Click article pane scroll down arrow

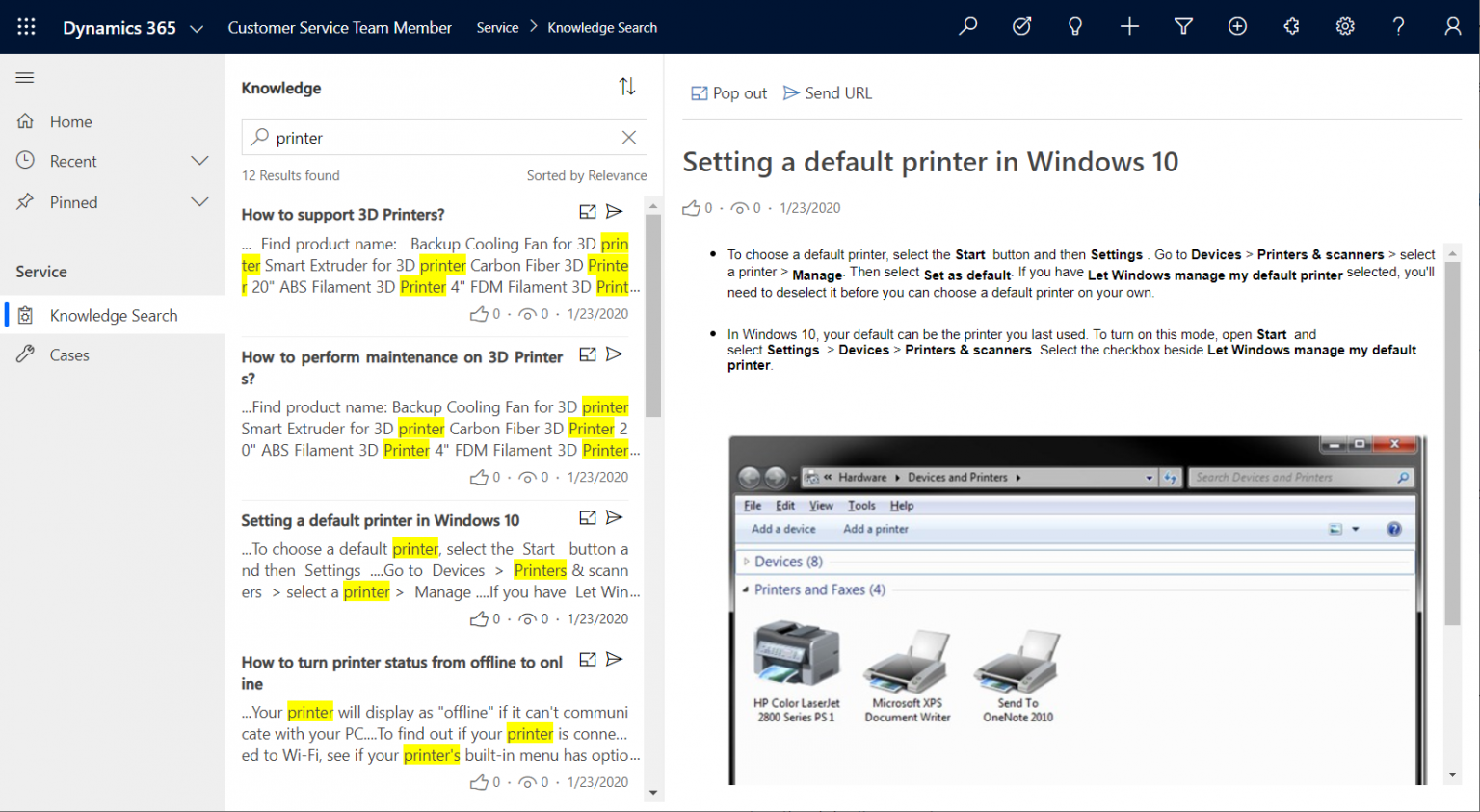pyautogui.click(x=1452, y=774)
